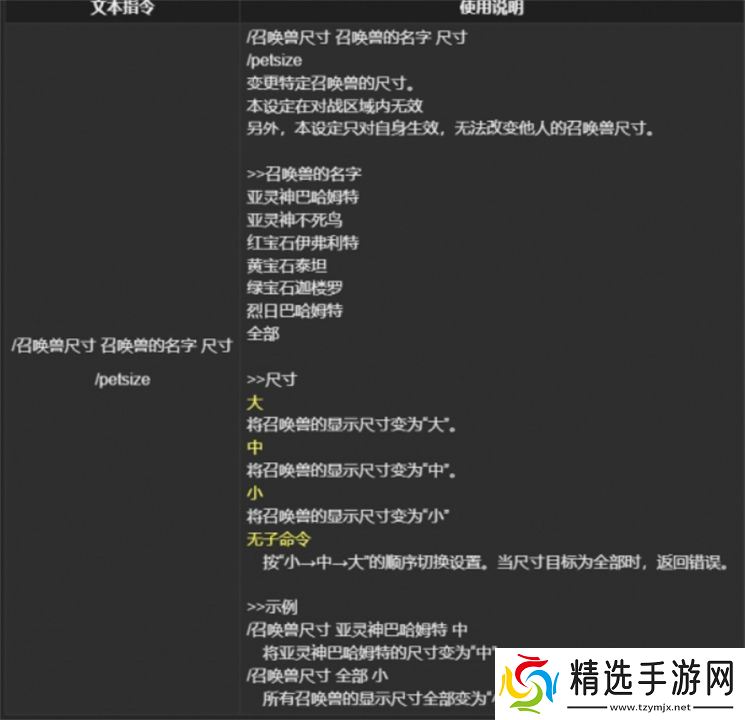Click 亚灵神巴哈姆特 in the summon name list
This screenshot has height=720, width=745.
point(302,197)
